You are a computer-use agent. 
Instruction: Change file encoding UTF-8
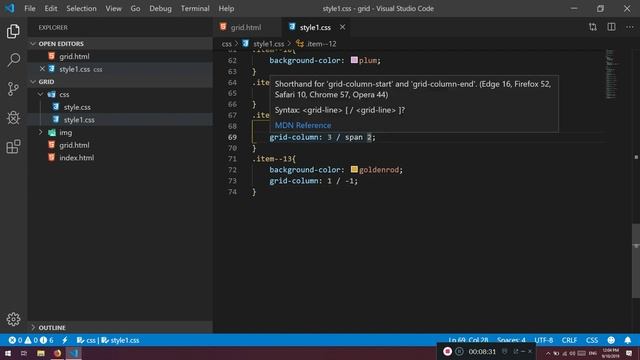coord(544,340)
